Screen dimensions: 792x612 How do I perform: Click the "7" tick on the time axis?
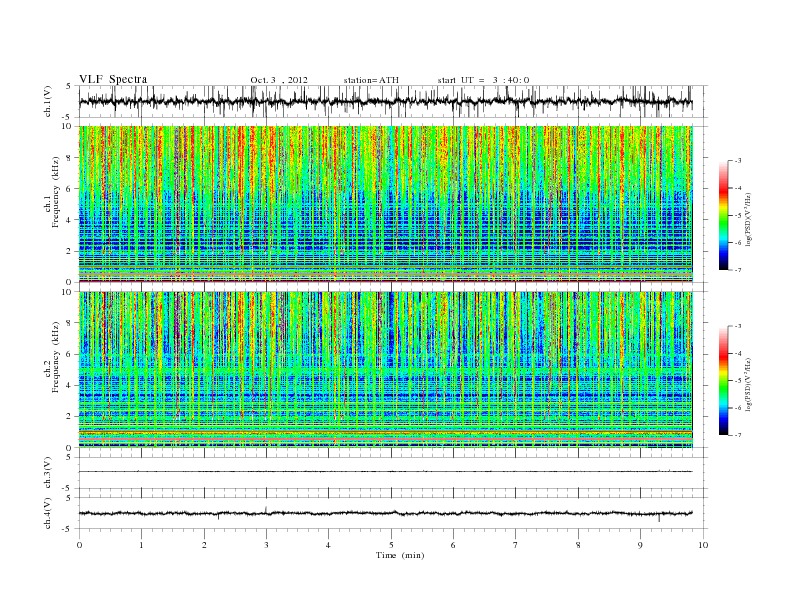pyautogui.click(x=516, y=545)
